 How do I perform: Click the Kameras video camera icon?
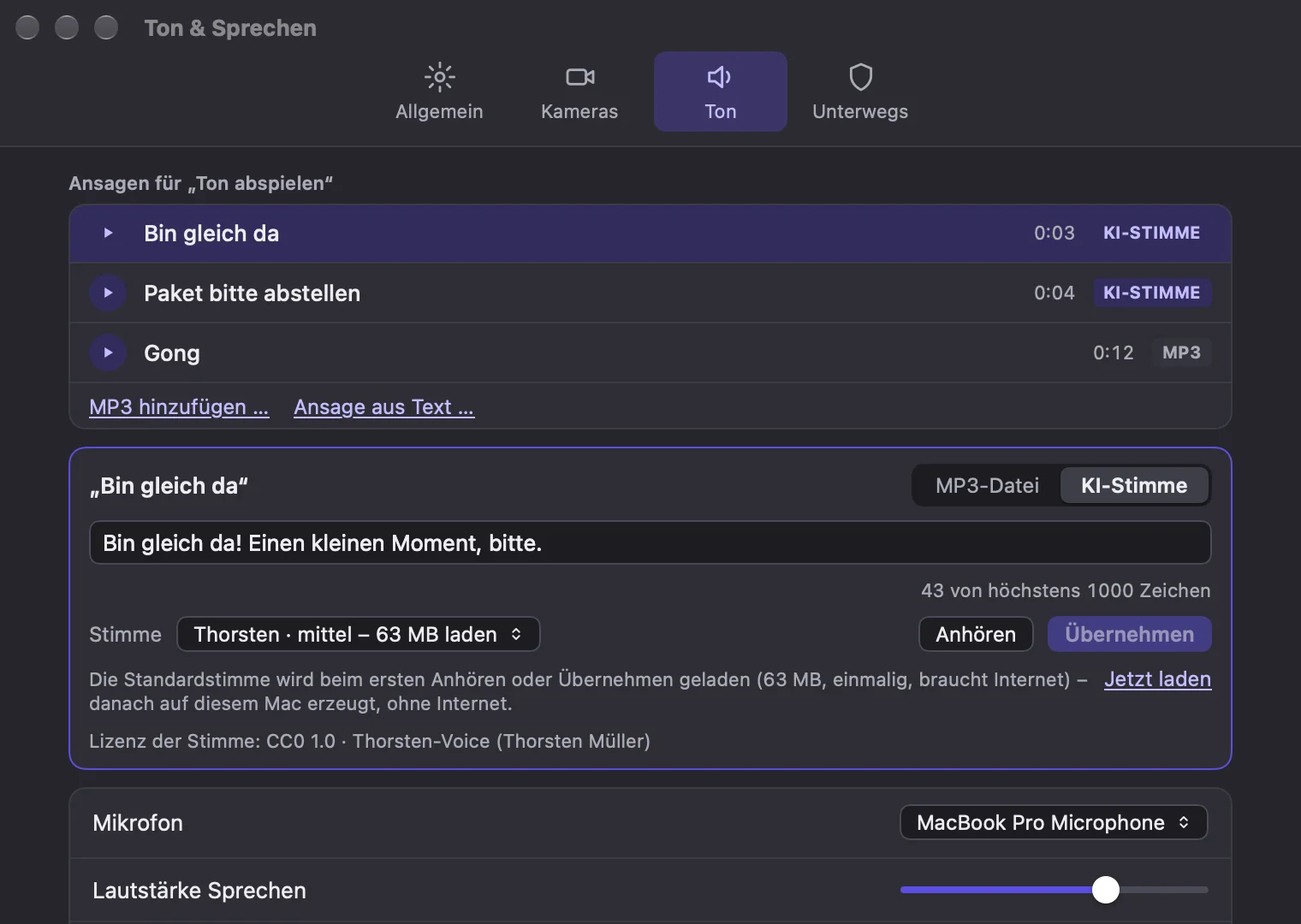[579, 77]
